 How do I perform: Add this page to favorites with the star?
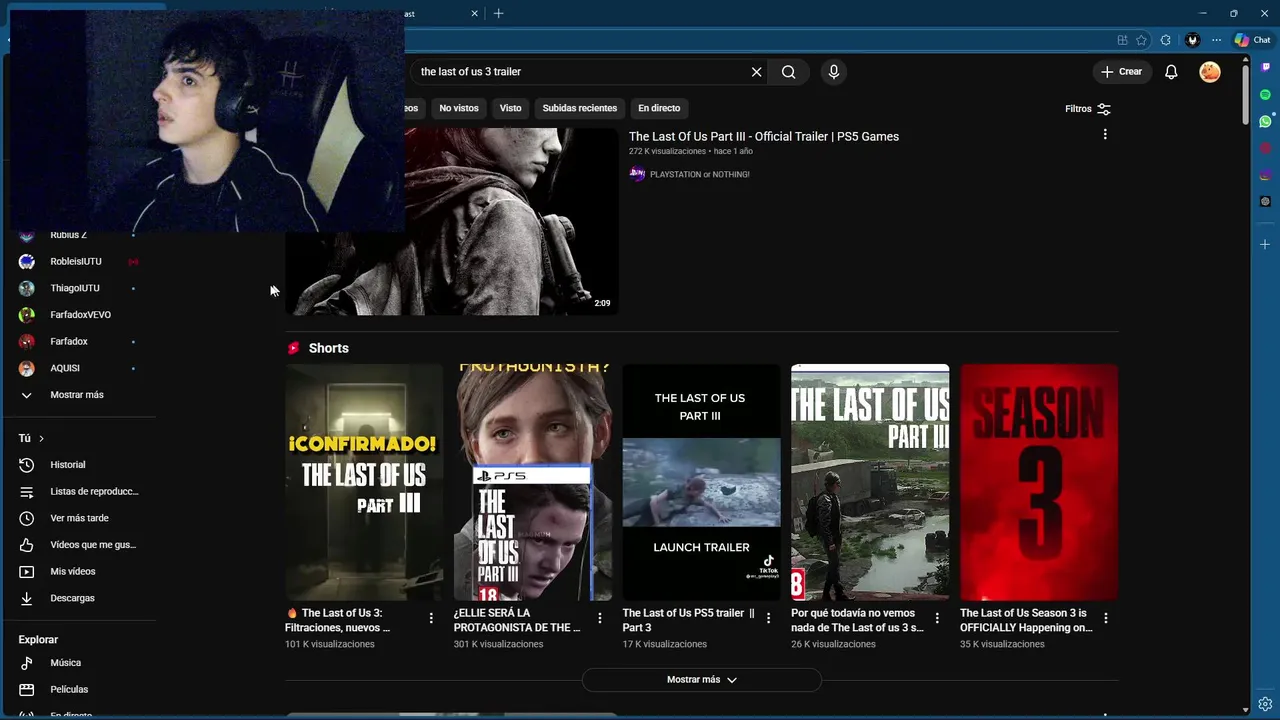click(x=1142, y=40)
